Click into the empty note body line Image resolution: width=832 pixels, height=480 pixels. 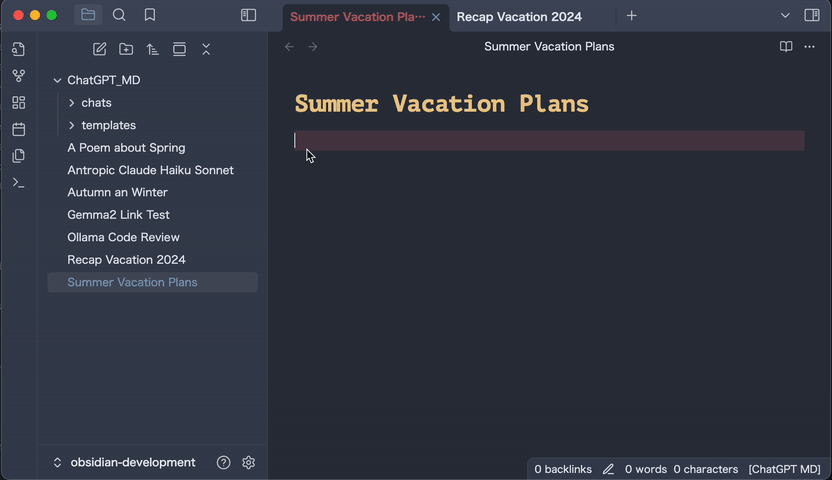[548, 141]
